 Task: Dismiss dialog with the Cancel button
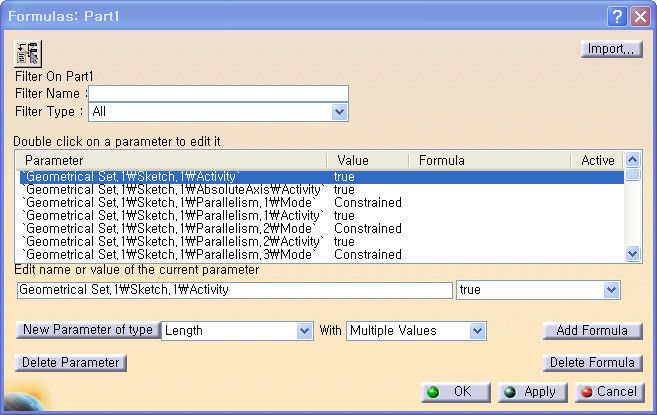[610, 392]
